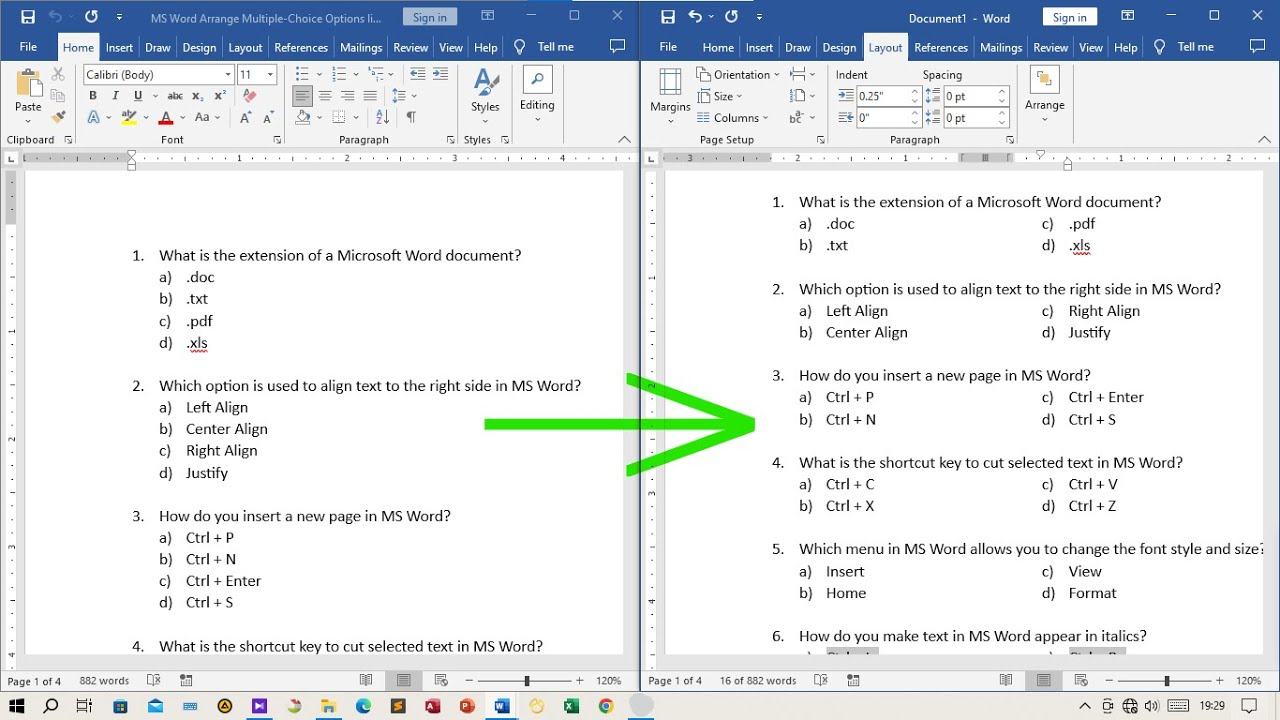Screen dimensions: 1280x720
Task: Open the Review tab in Document1 window
Action: 1050,47
